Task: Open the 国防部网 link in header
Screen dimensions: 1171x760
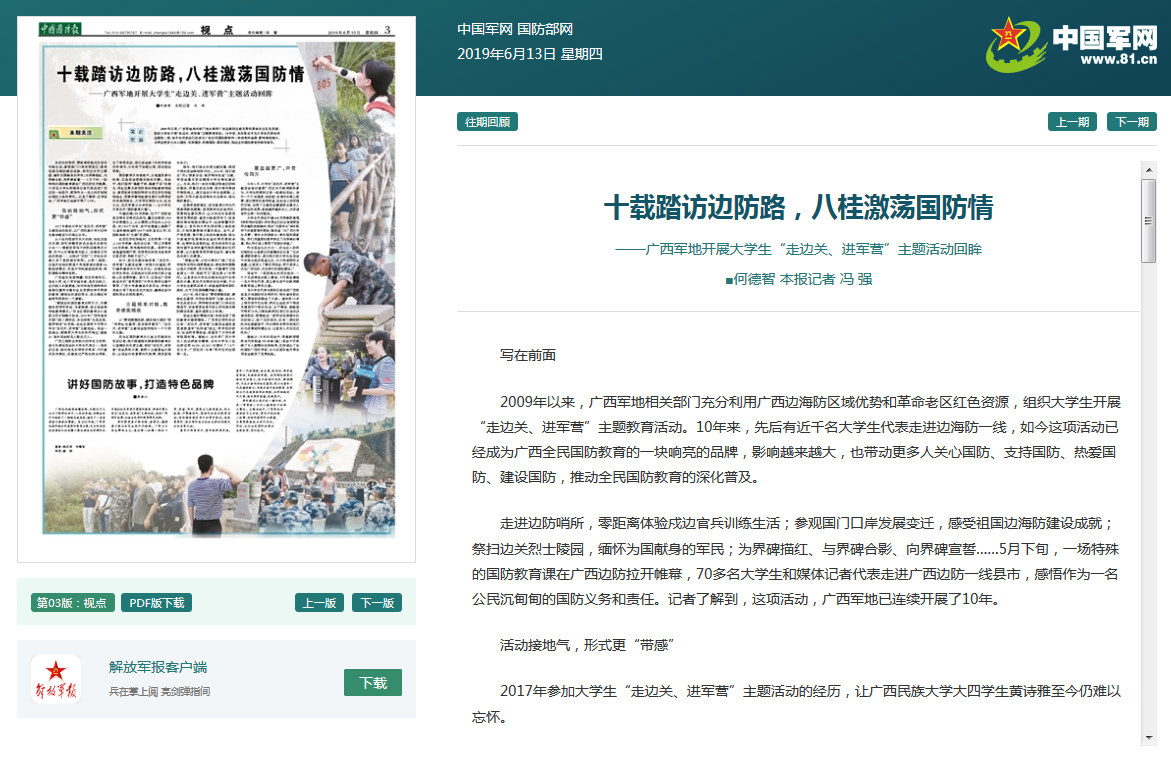Action: [545, 29]
